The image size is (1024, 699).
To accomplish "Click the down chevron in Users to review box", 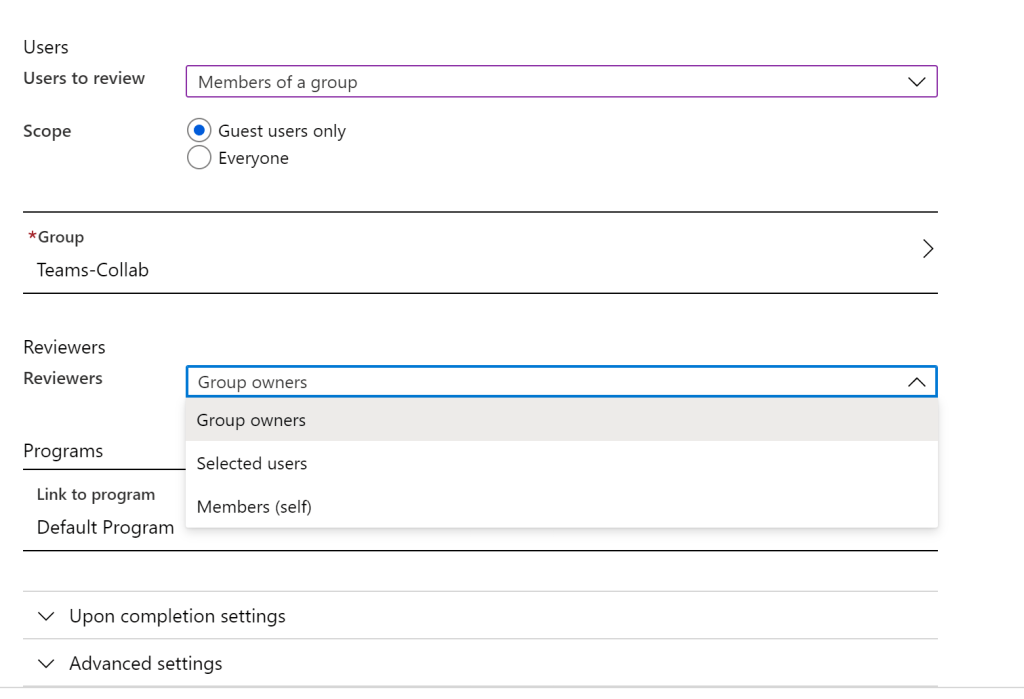I will click(x=916, y=82).
